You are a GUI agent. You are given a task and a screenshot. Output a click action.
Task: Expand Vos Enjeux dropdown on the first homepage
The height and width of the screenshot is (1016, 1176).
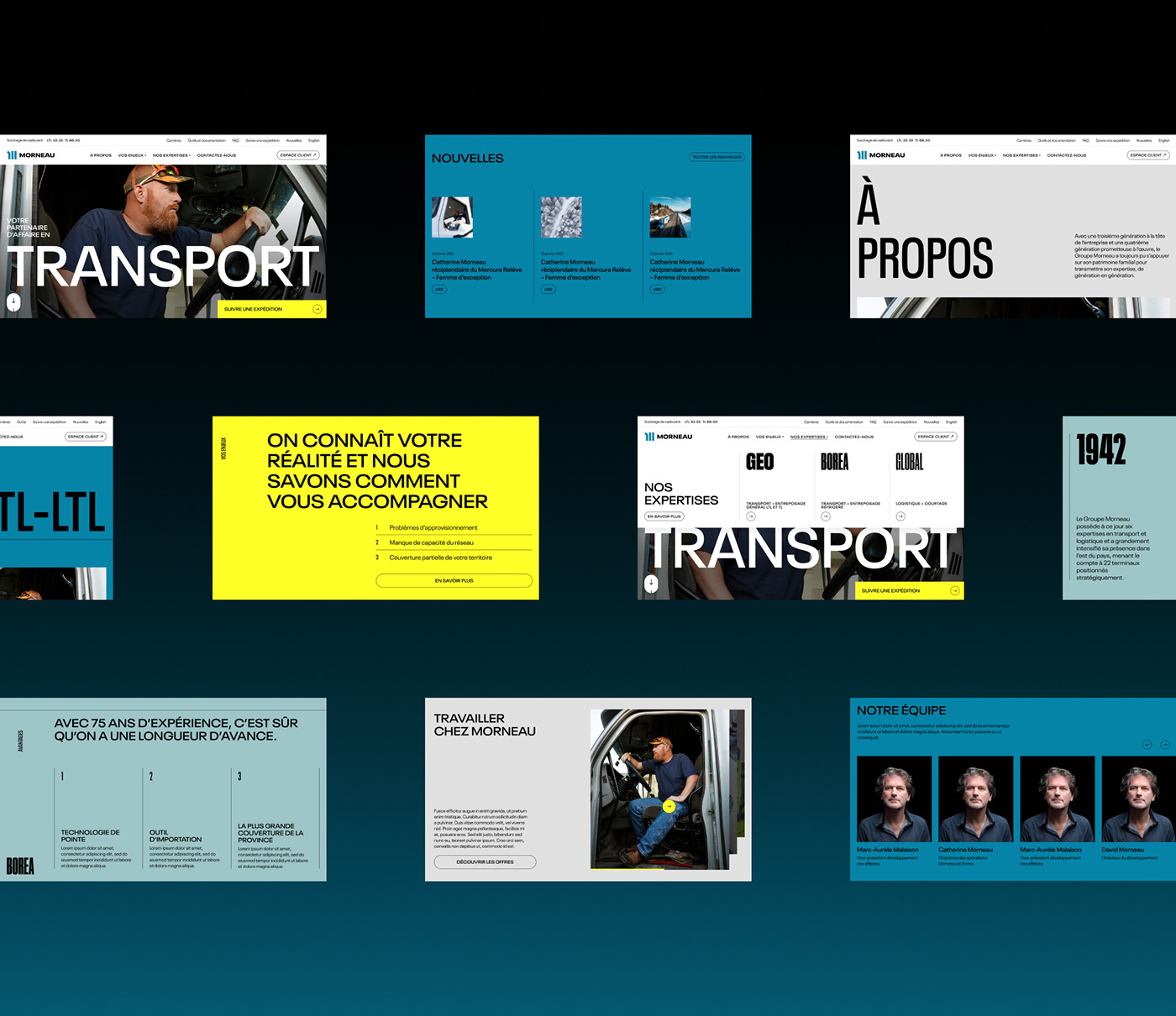pyautogui.click(x=132, y=155)
